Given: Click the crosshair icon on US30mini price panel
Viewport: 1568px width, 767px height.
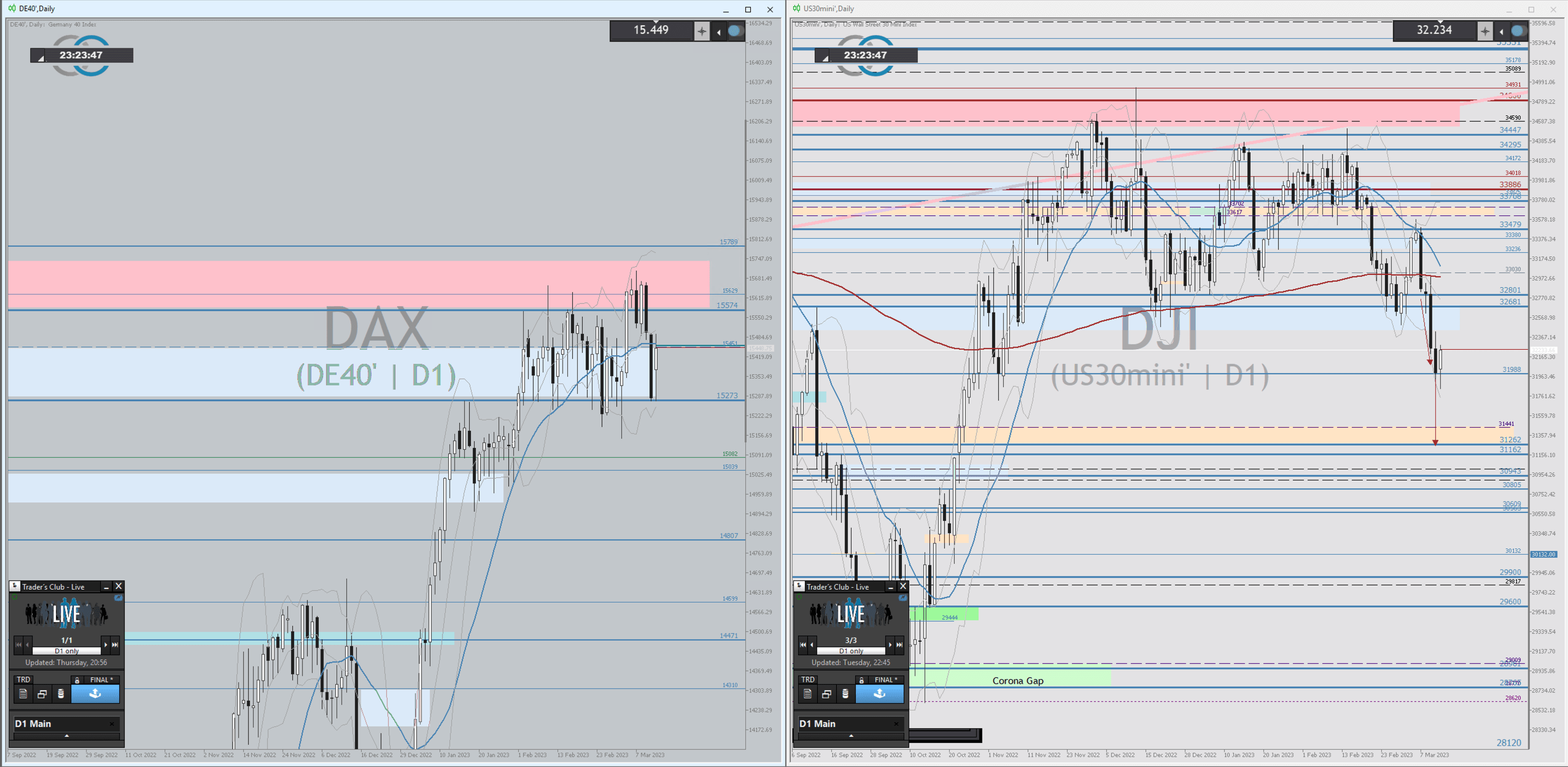Looking at the screenshot, I should pyautogui.click(x=1485, y=31).
